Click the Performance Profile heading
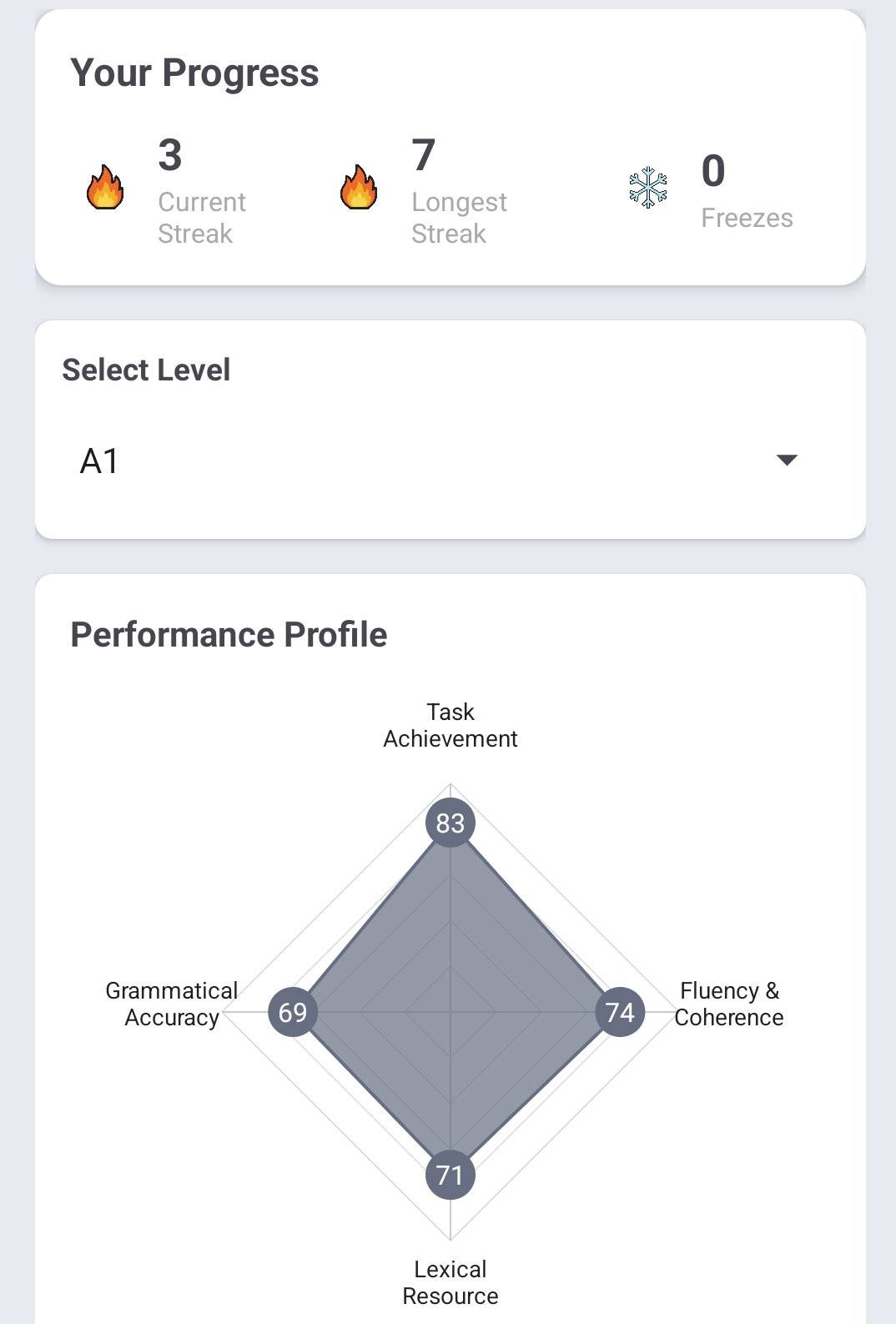896x1324 pixels. tap(229, 634)
